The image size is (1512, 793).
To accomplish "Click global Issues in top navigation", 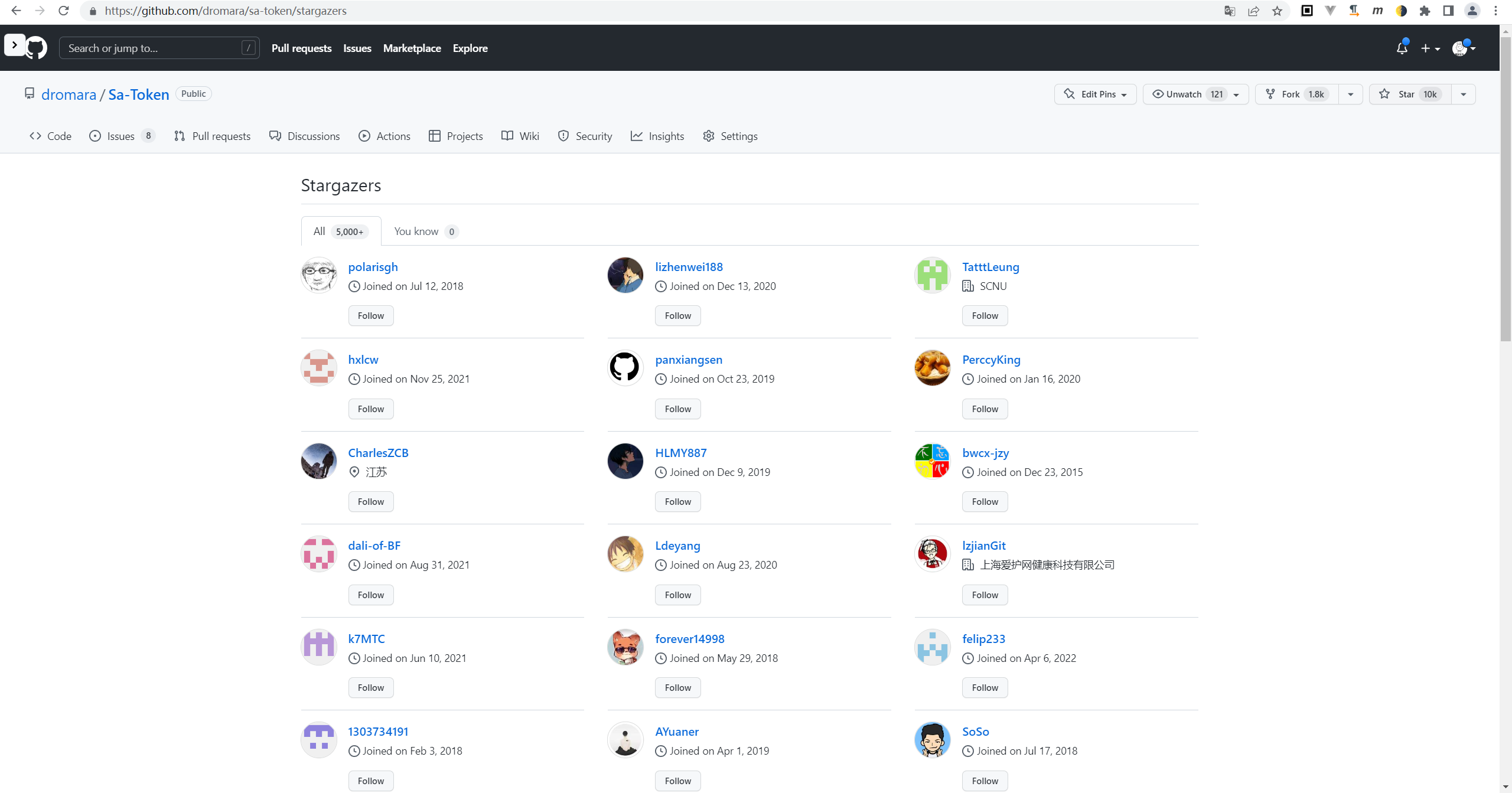I will tap(357, 48).
